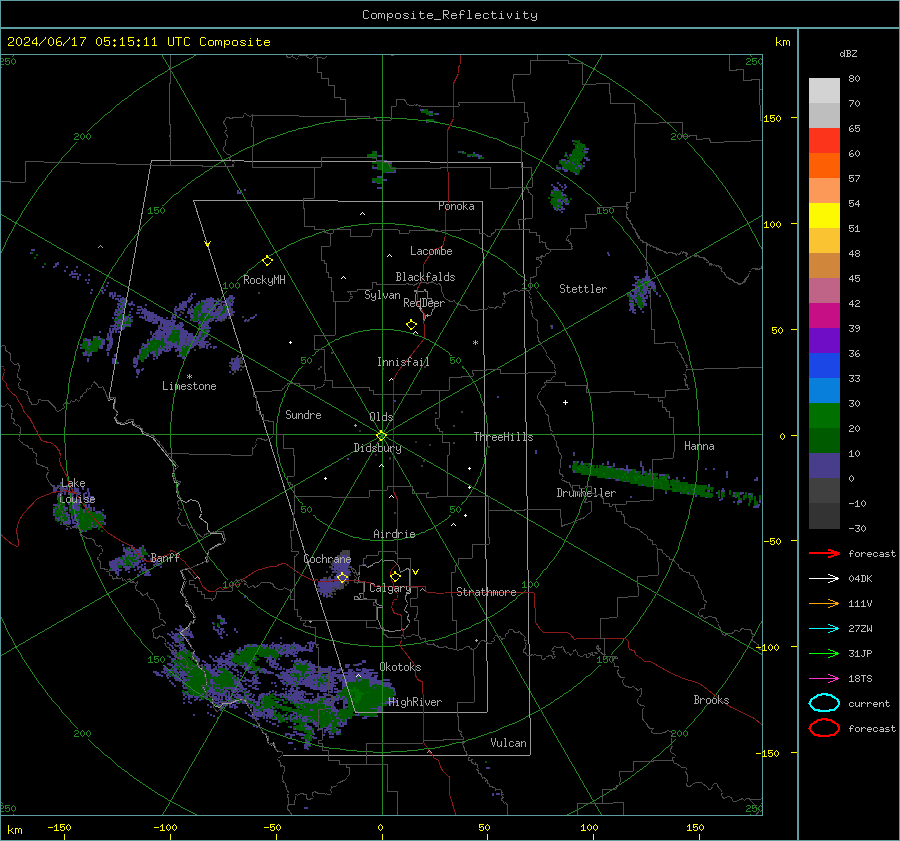Click the RockyMH label
Screen dimensions: 900x841
coord(264,280)
